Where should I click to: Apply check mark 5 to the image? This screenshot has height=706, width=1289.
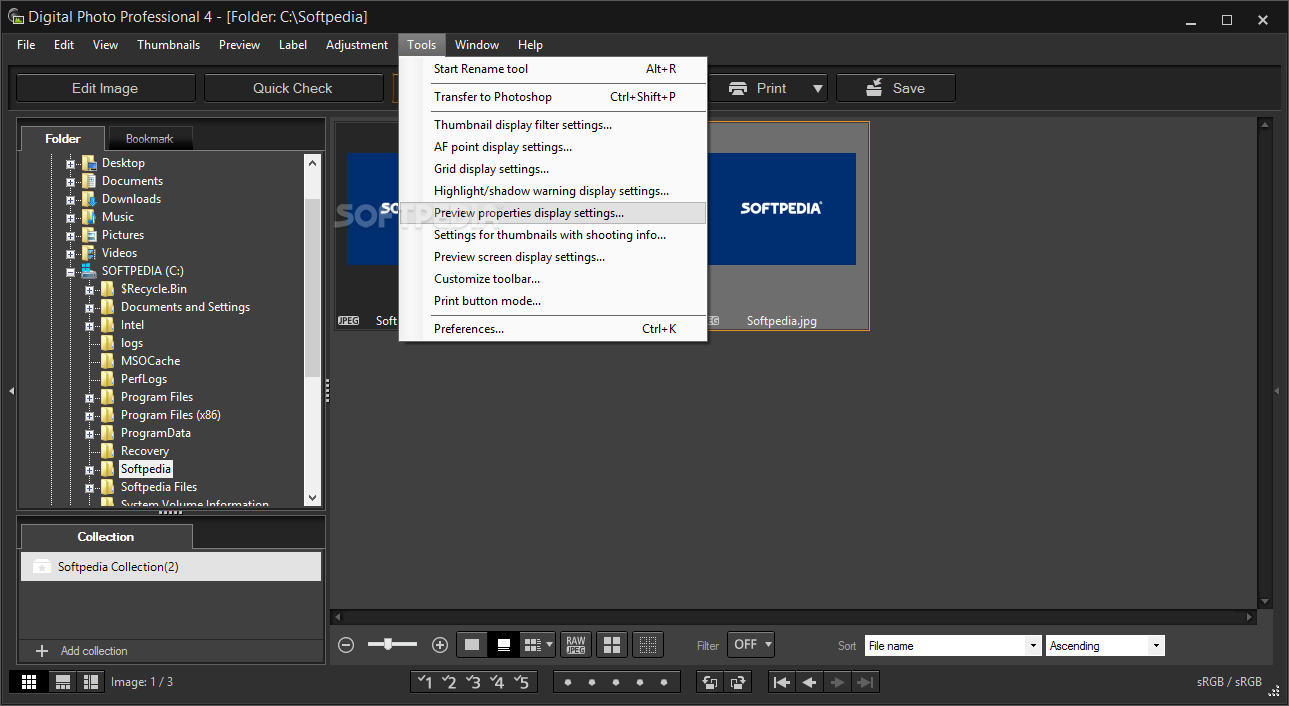pyautogui.click(x=521, y=682)
